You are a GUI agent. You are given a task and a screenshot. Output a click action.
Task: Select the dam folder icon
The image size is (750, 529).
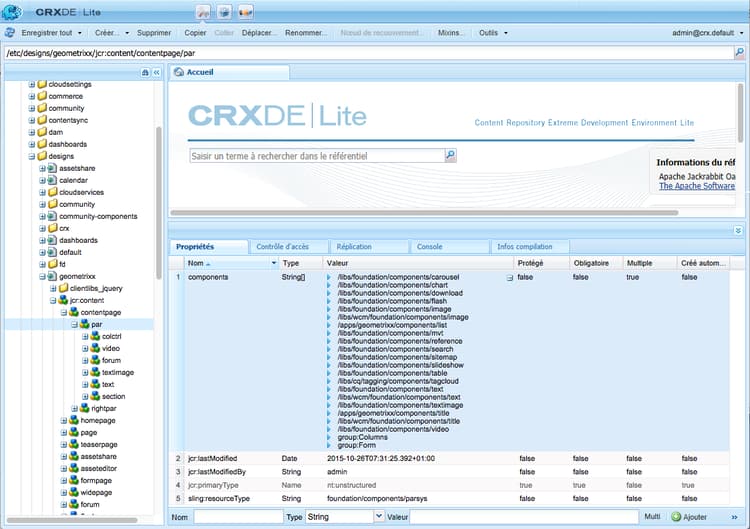click(42, 132)
